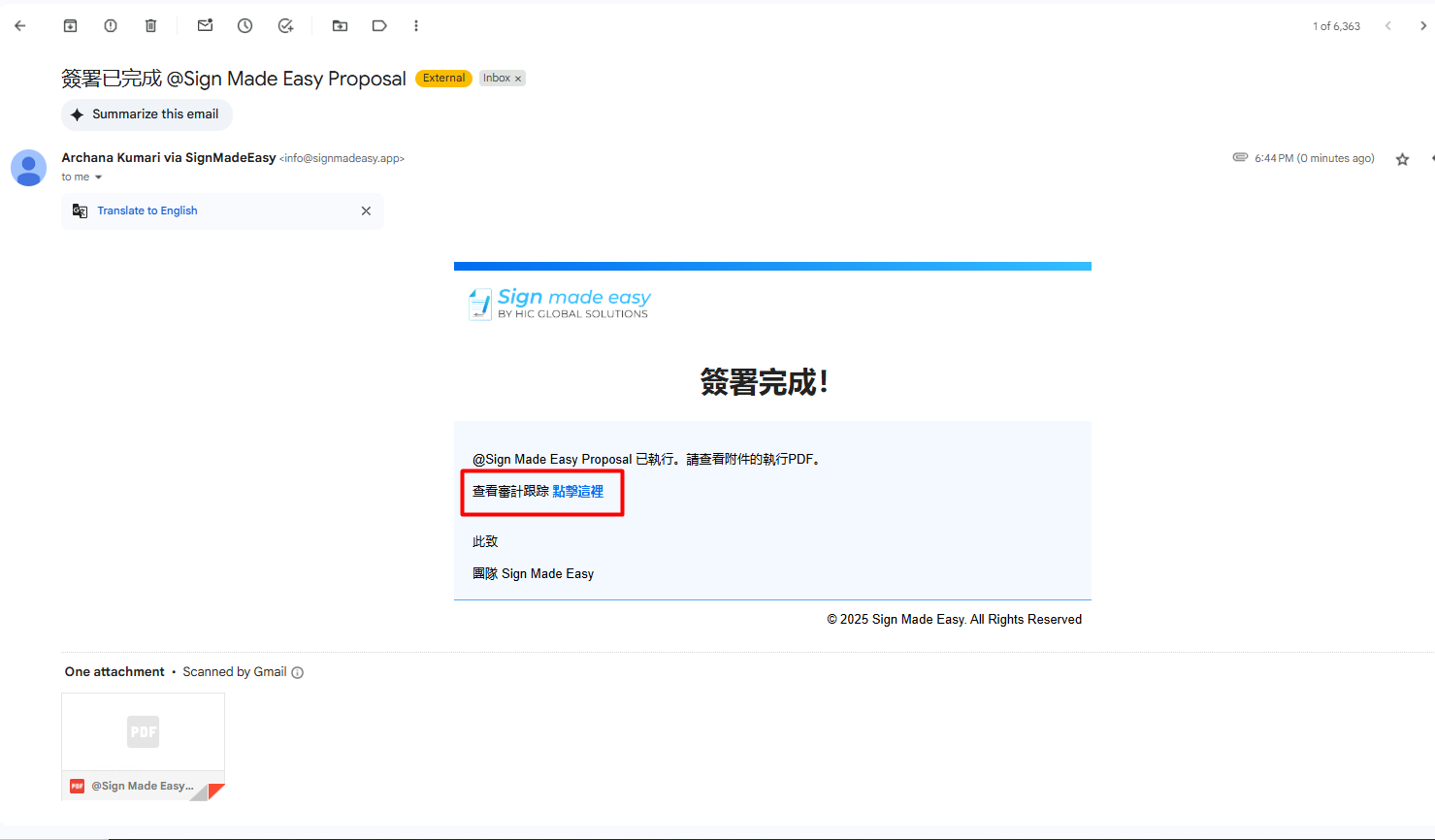Click the Sign made easy logo

click(x=559, y=304)
